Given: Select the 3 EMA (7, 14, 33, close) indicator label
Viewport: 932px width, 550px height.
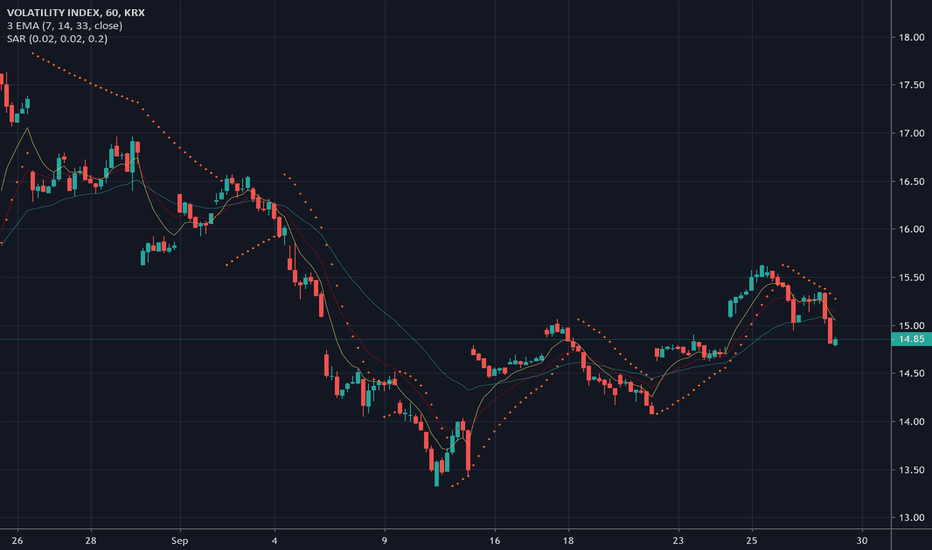Looking at the screenshot, I should [65, 26].
